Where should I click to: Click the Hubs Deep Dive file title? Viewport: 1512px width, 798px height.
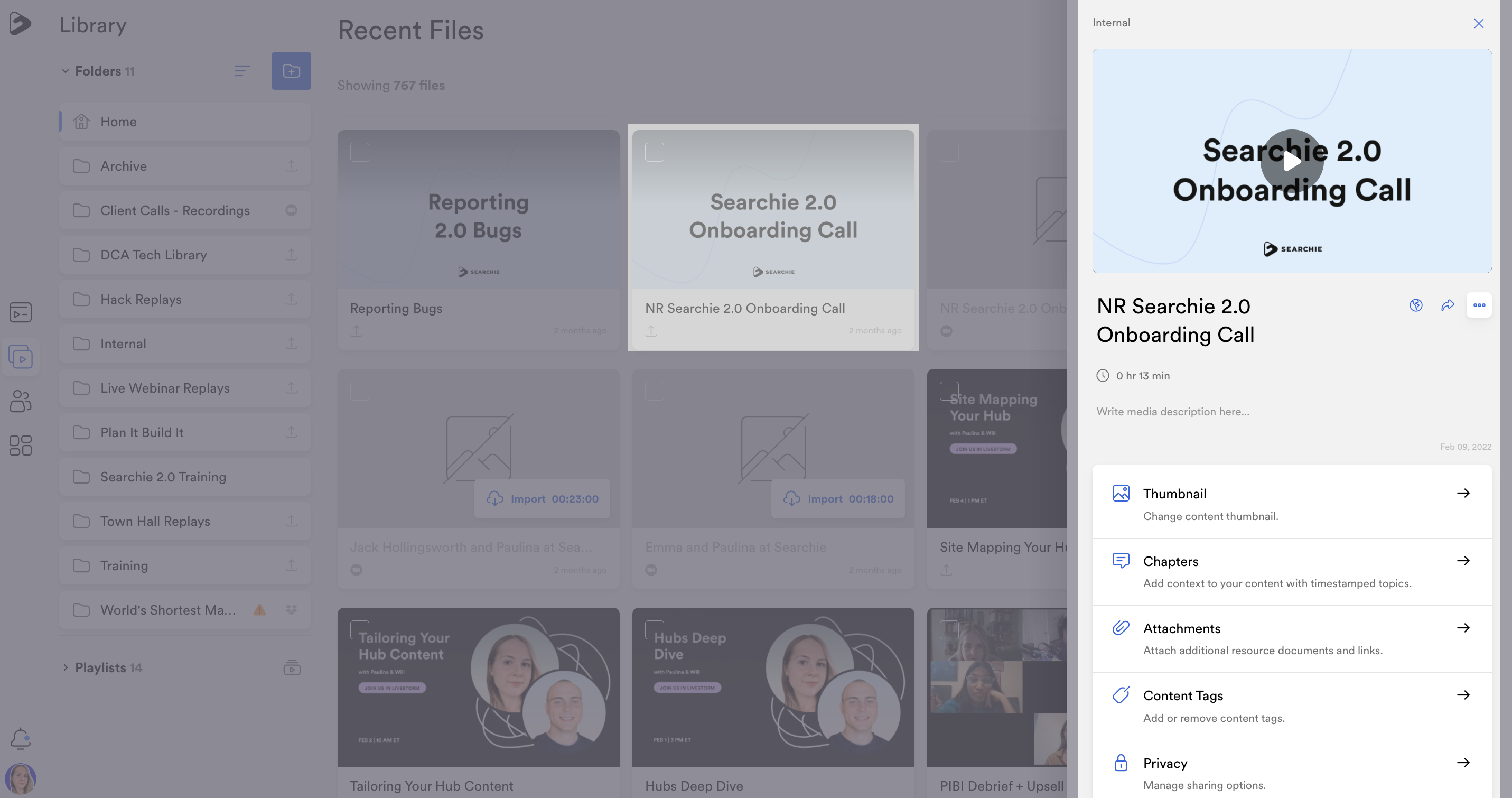coord(694,786)
